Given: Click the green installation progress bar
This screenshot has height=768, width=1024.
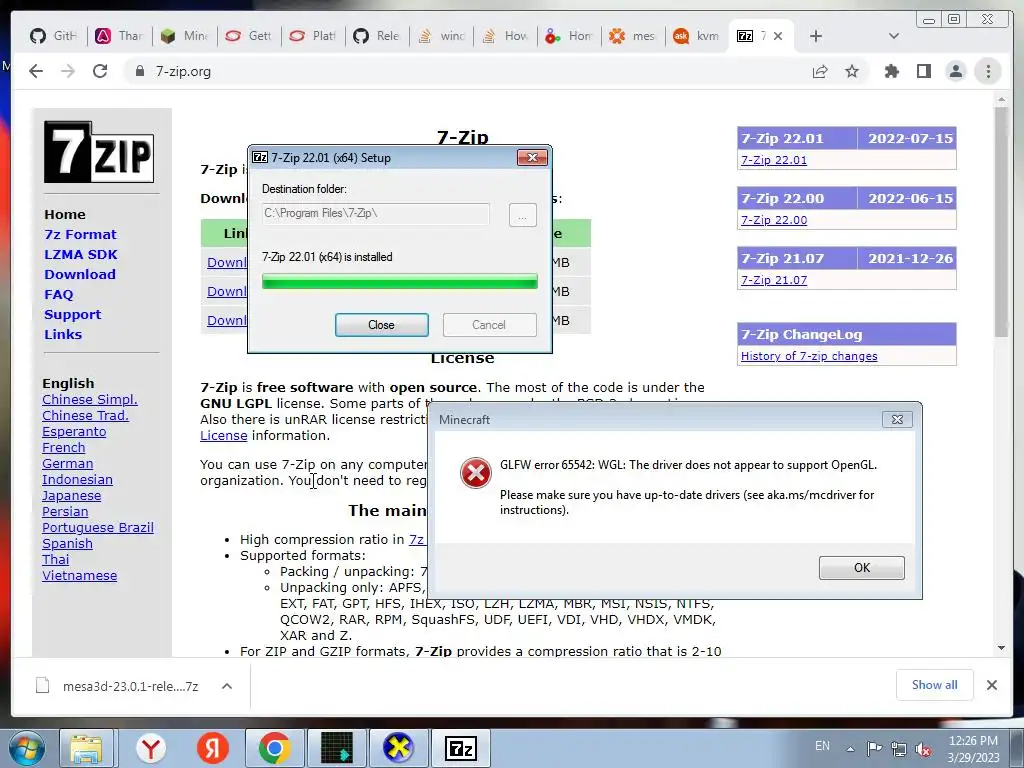Looking at the screenshot, I should [400, 281].
